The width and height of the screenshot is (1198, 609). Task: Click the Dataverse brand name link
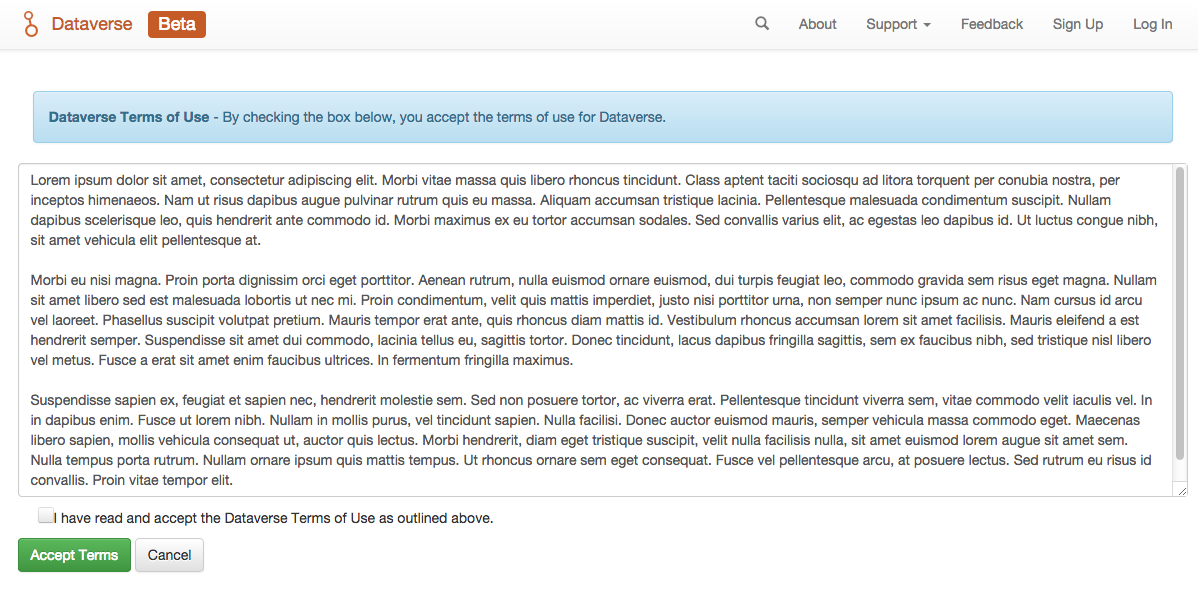click(x=92, y=24)
